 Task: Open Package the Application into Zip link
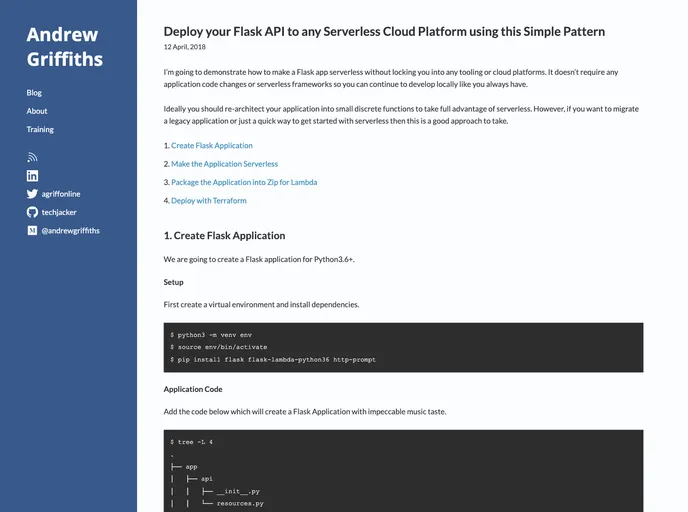(x=244, y=182)
